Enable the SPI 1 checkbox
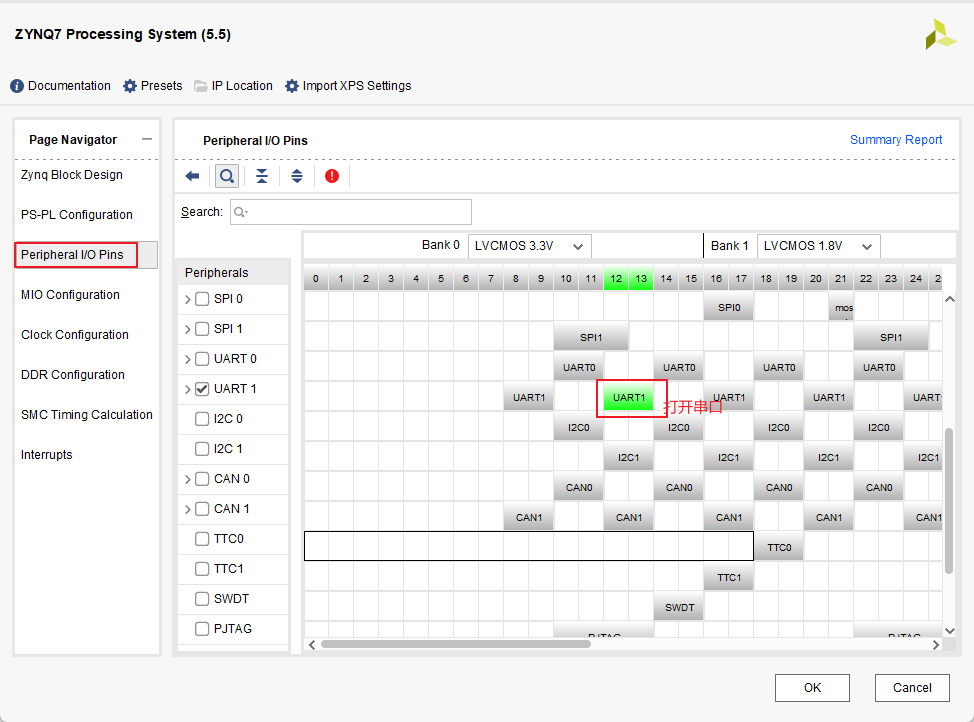 pyautogui.click(x=202, y=329)
